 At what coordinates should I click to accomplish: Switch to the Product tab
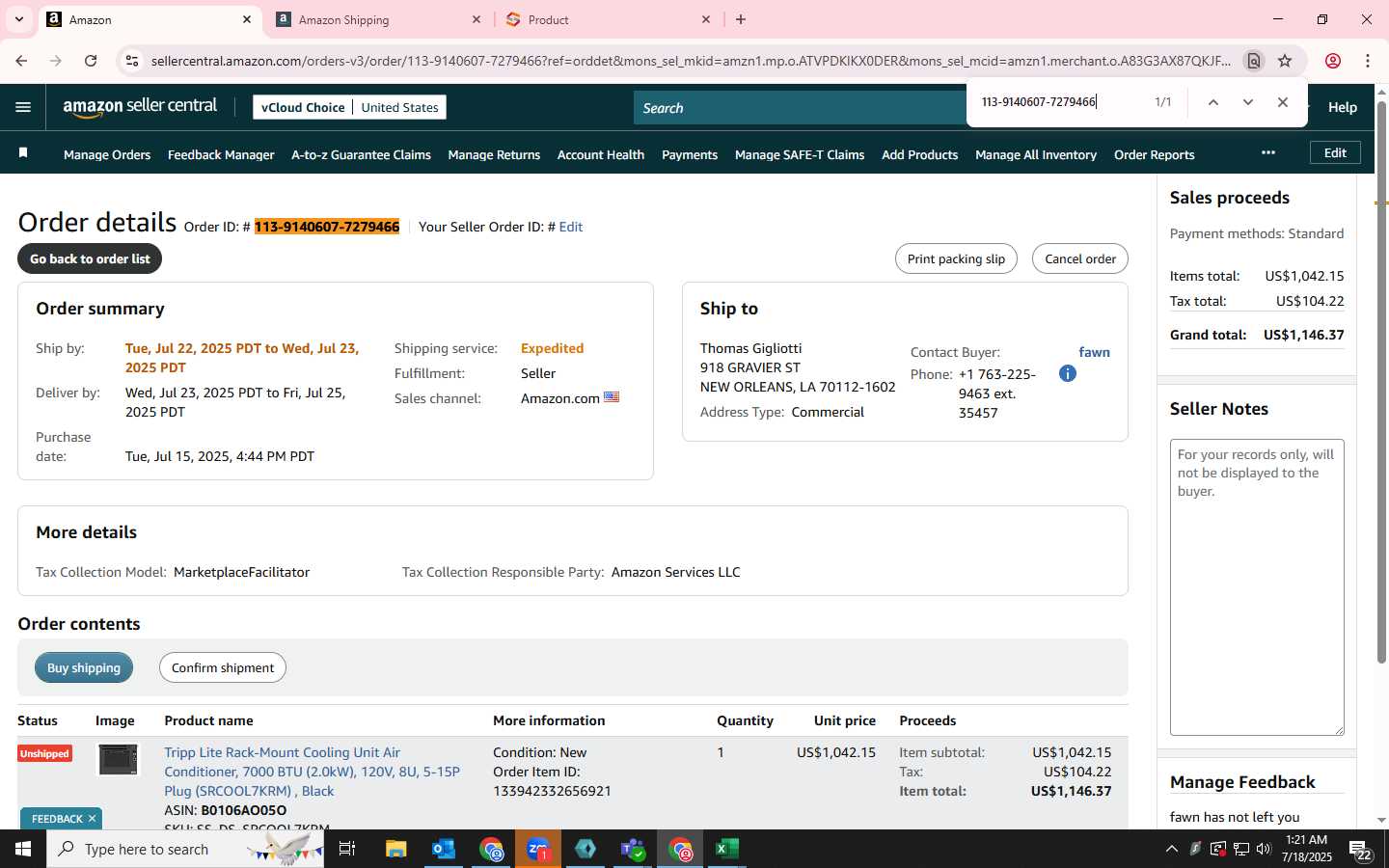click(x=609, y=19)
